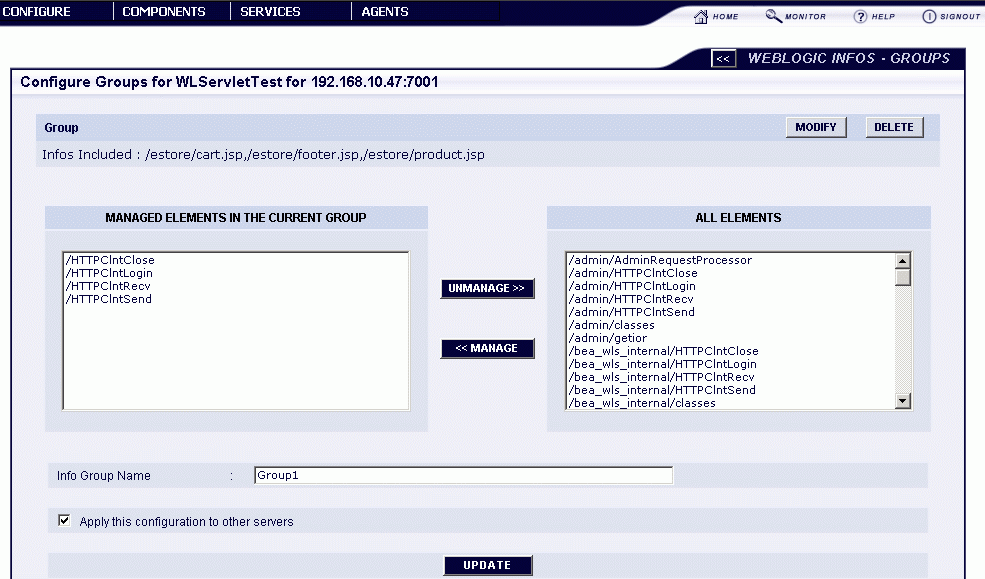The width and height of the screenshot is (985, 579).
Task: Click the Home text link
Action: (725, 17)
